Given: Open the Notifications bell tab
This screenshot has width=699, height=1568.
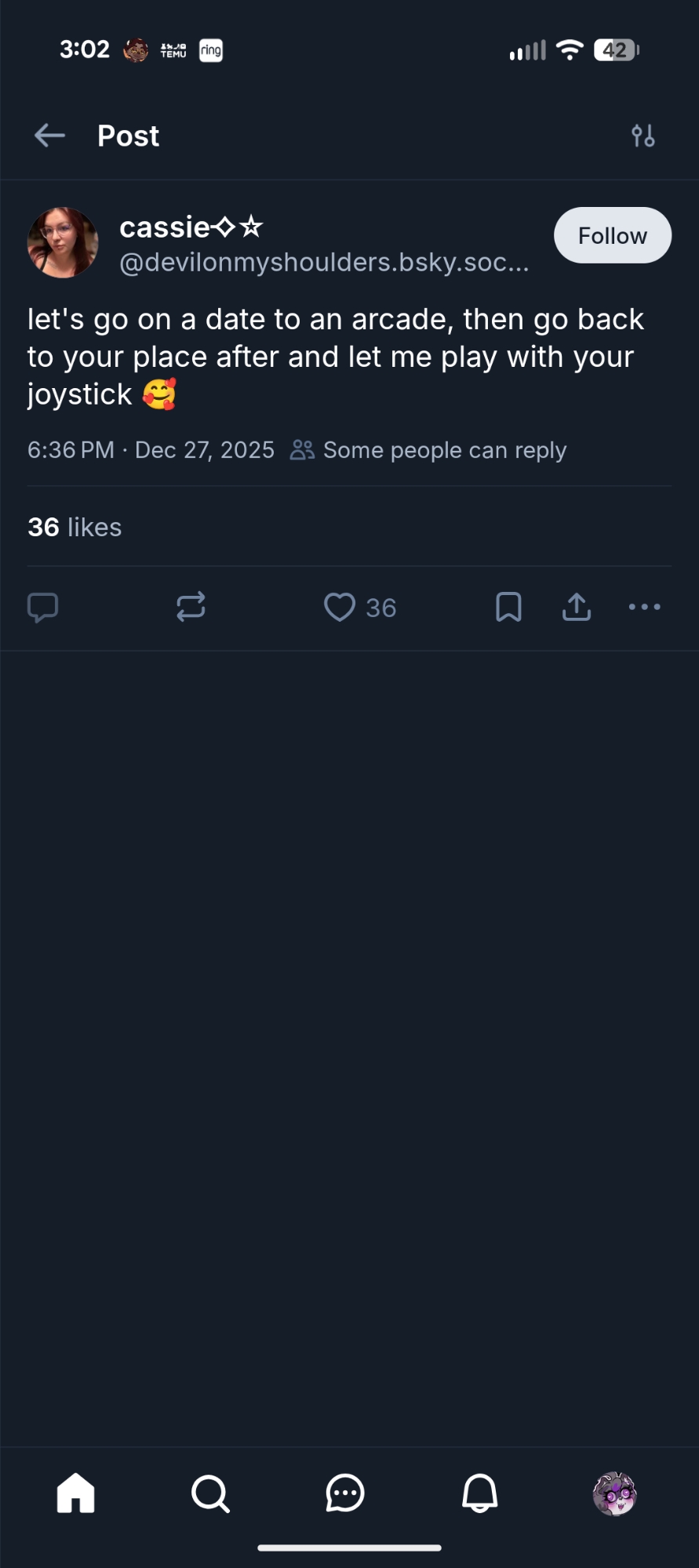Looking at the screenshot, I should (479, 1494).
